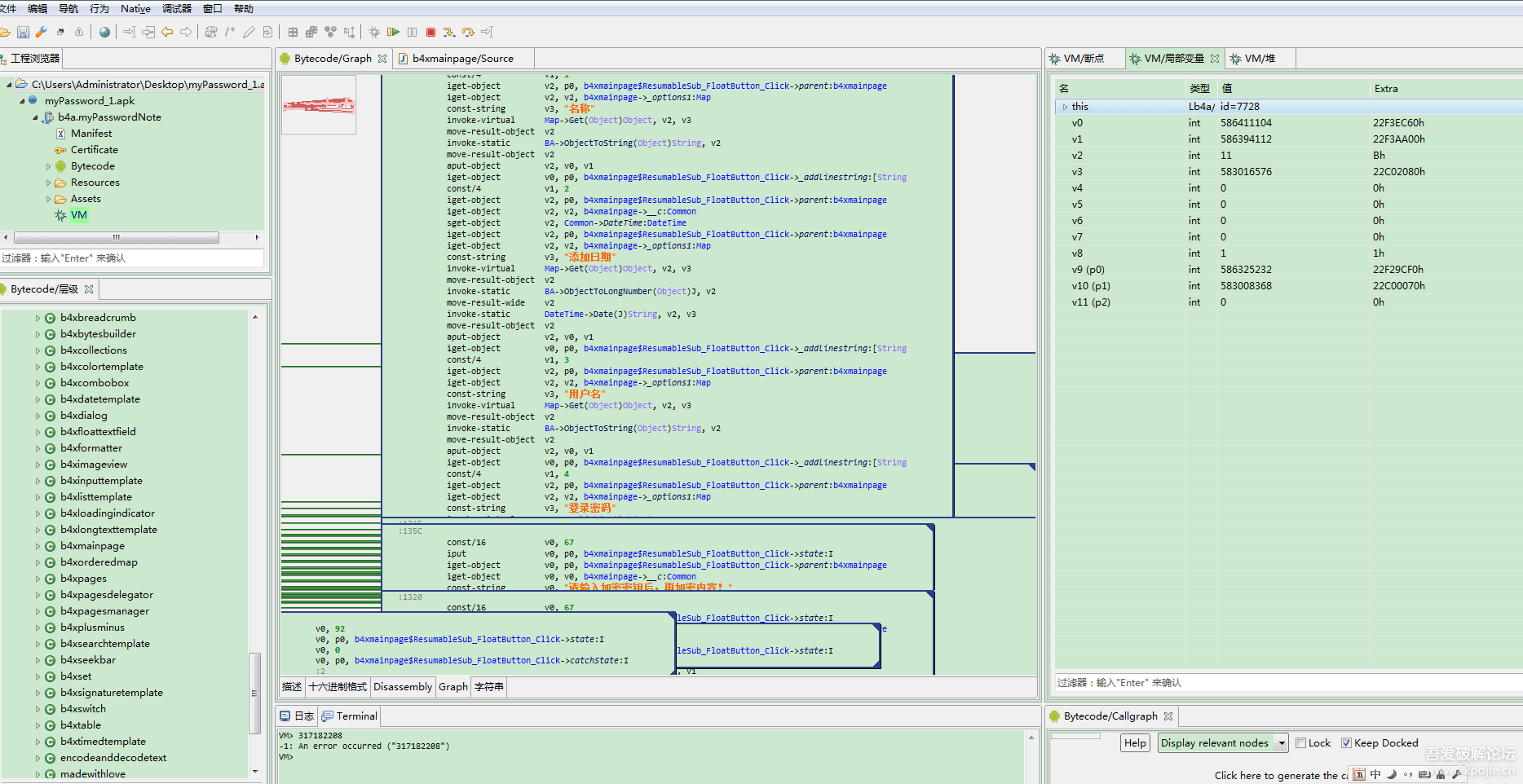Close the VM/局部变量 tab
Screen dimensions: 1523x784
1215,59
